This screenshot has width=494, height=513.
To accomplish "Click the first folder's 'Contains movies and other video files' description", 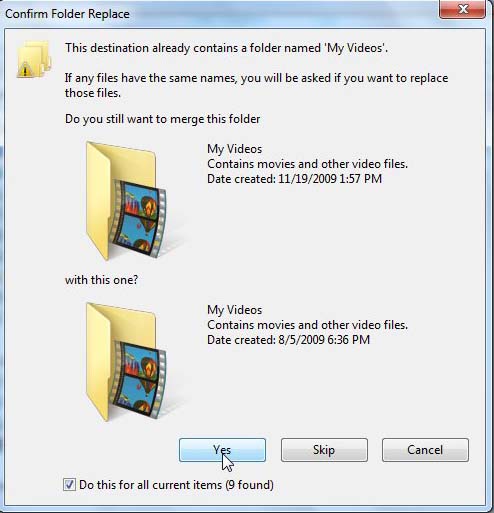I will tap(307, 164).
